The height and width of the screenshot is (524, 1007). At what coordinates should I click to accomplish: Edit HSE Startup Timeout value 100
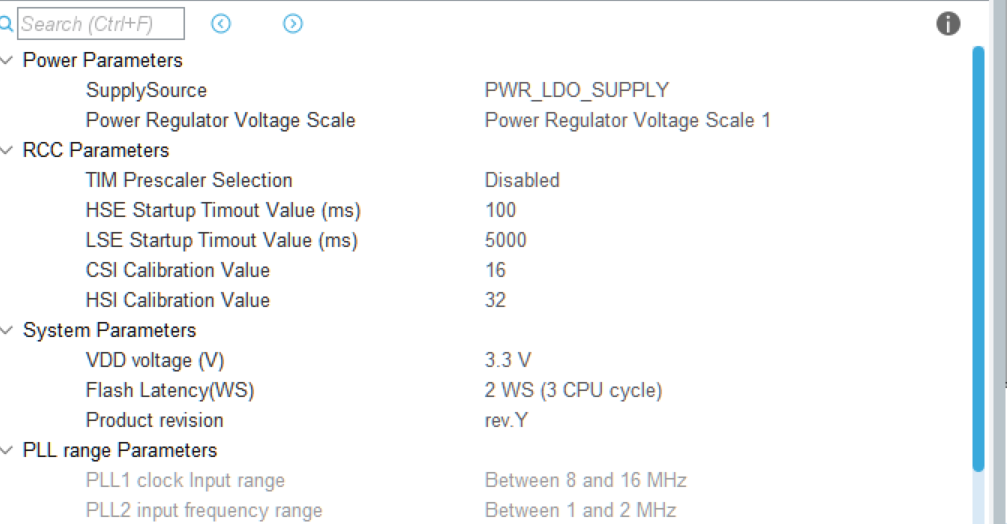500,210
